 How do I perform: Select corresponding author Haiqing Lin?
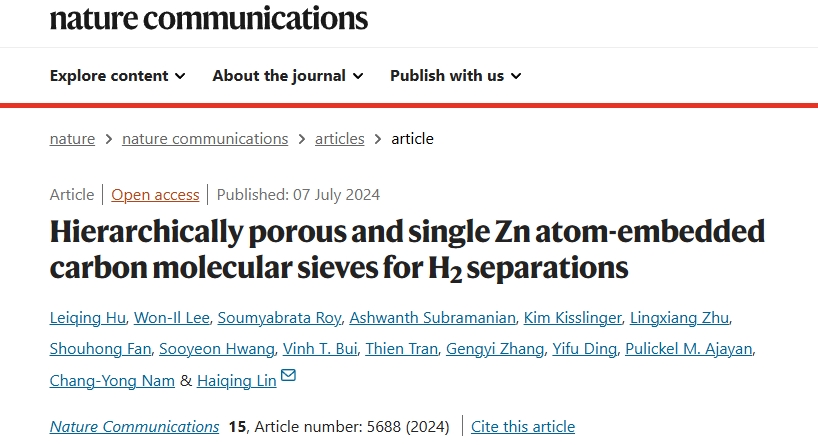point(236,380)
